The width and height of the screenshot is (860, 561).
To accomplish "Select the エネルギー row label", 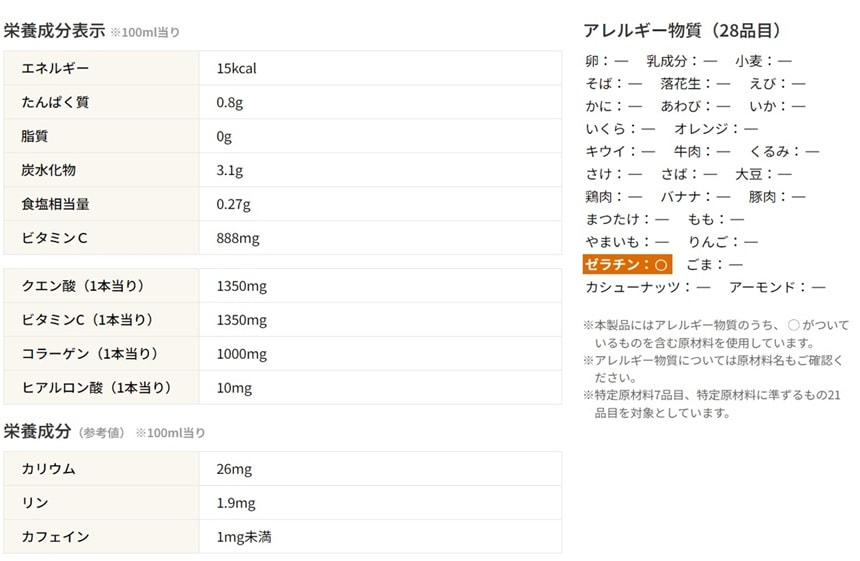I will click(x=55, y=68).
